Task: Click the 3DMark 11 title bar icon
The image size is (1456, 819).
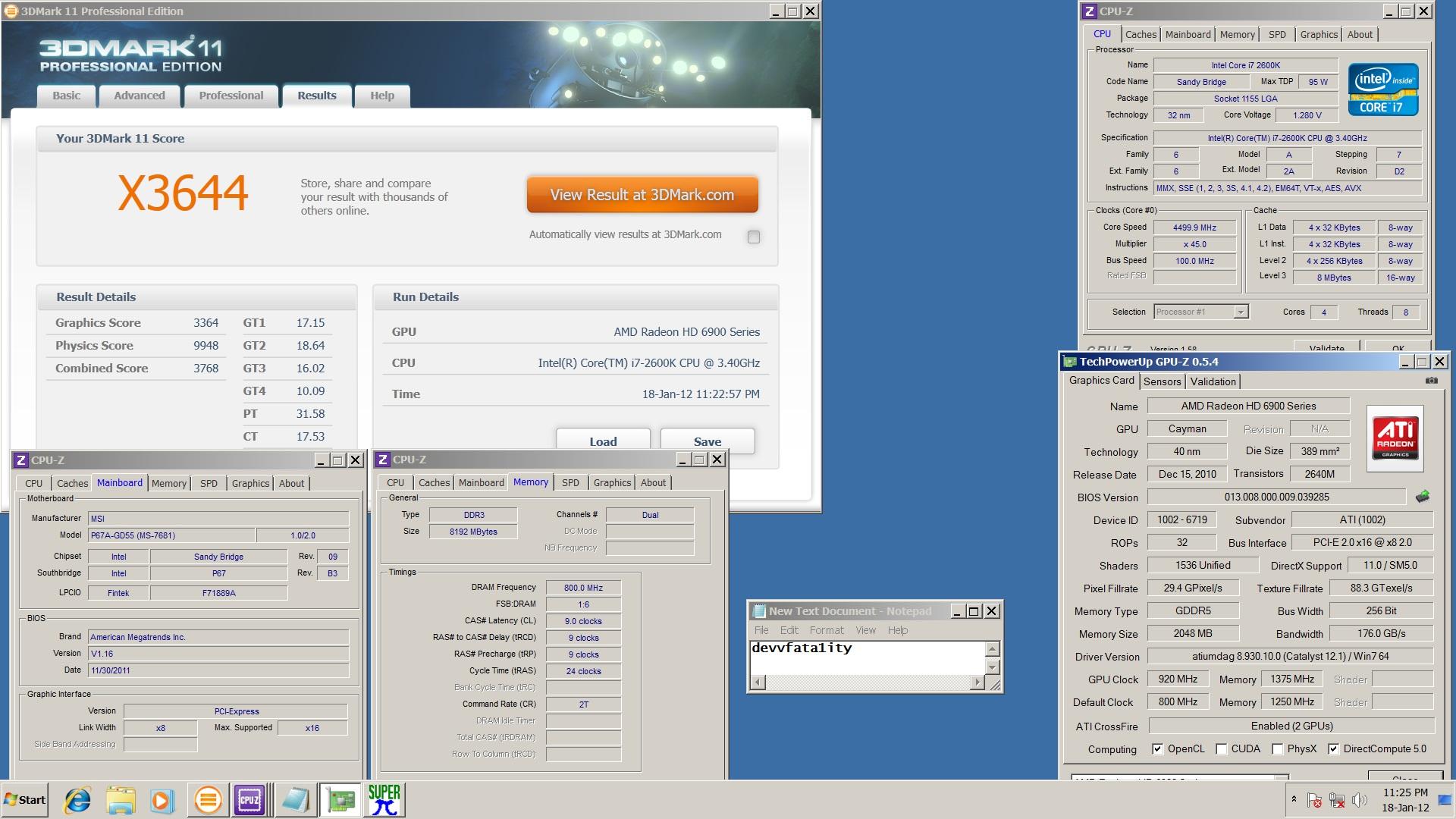Action: click(x=11, y=11)
